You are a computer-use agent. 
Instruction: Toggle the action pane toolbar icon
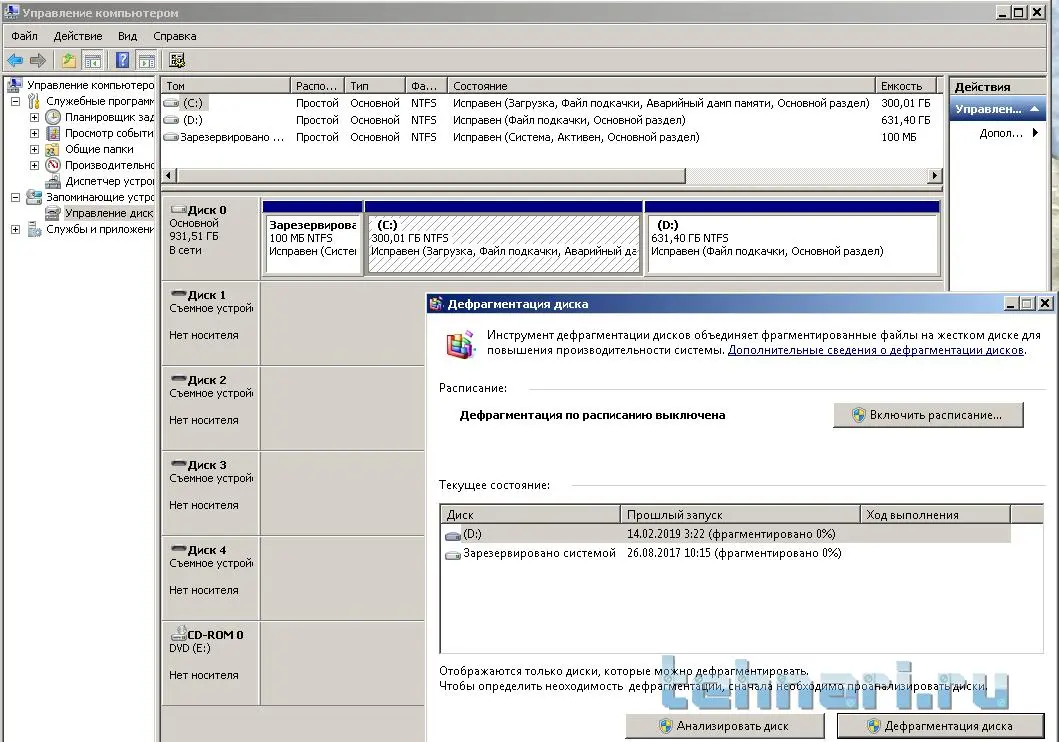click(x=146, y=60)
